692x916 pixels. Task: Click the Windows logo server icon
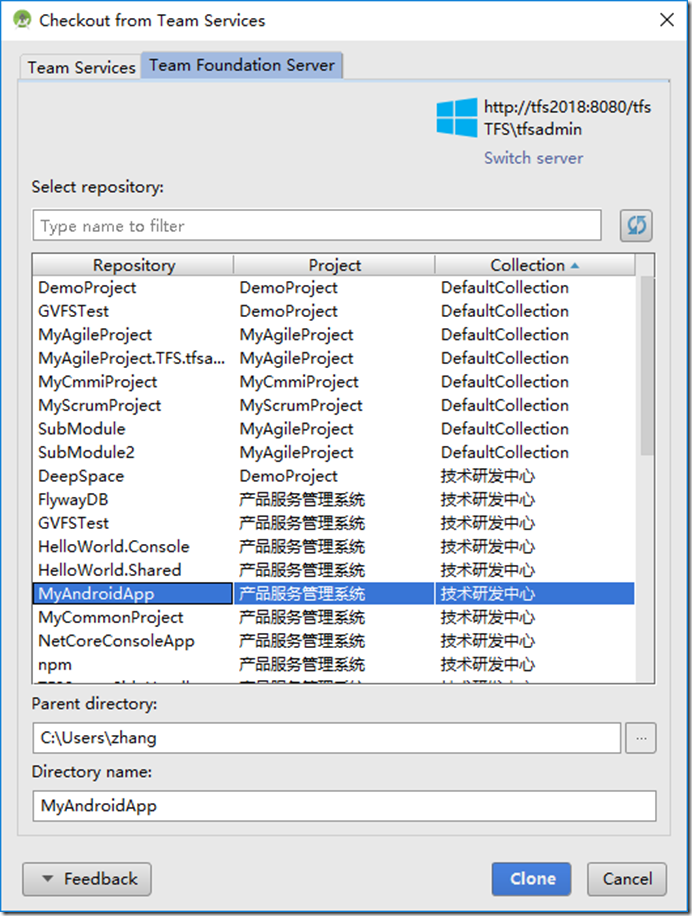point(457,117)
